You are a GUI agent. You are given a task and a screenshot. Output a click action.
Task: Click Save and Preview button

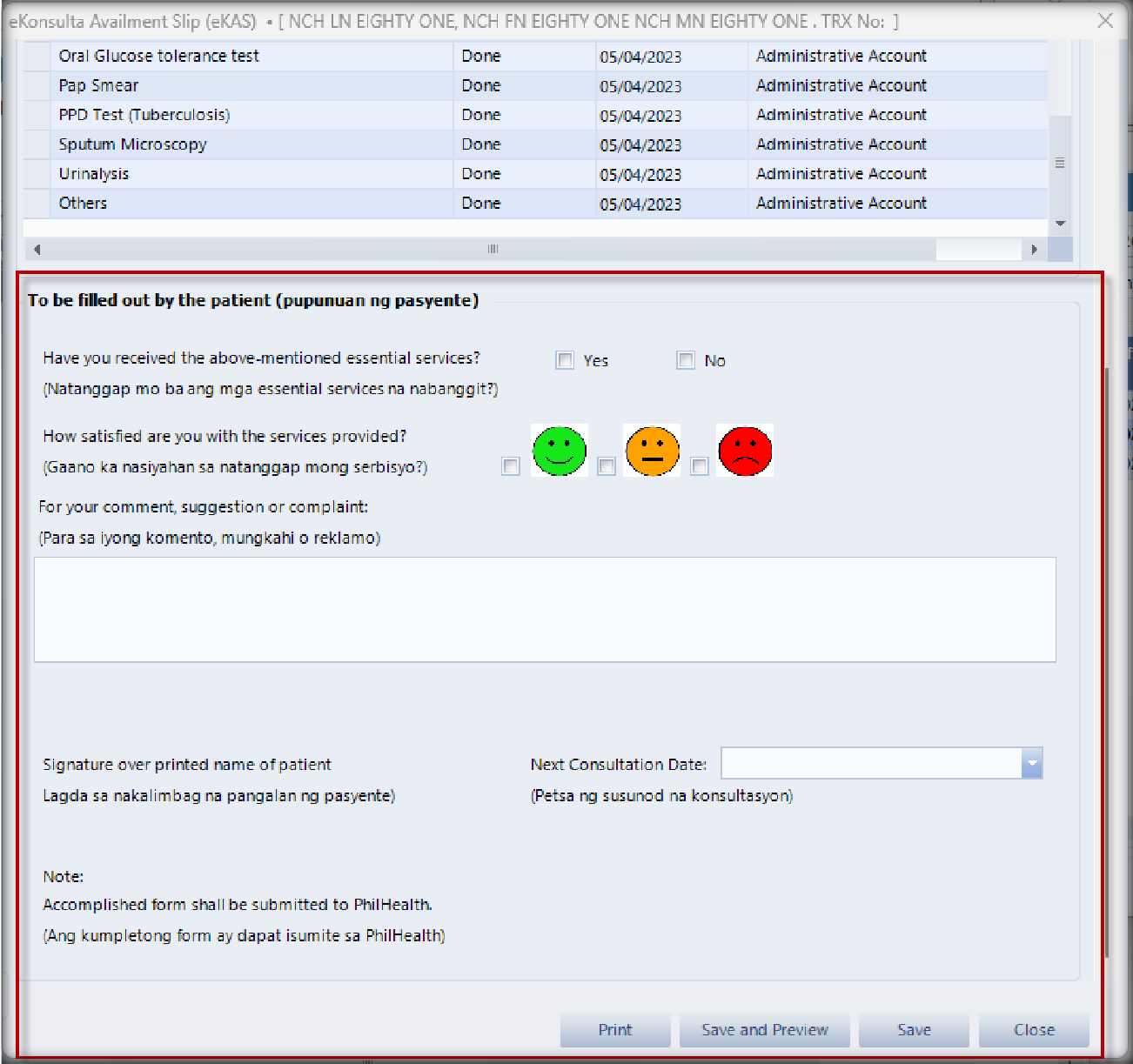coord(765,1030)
